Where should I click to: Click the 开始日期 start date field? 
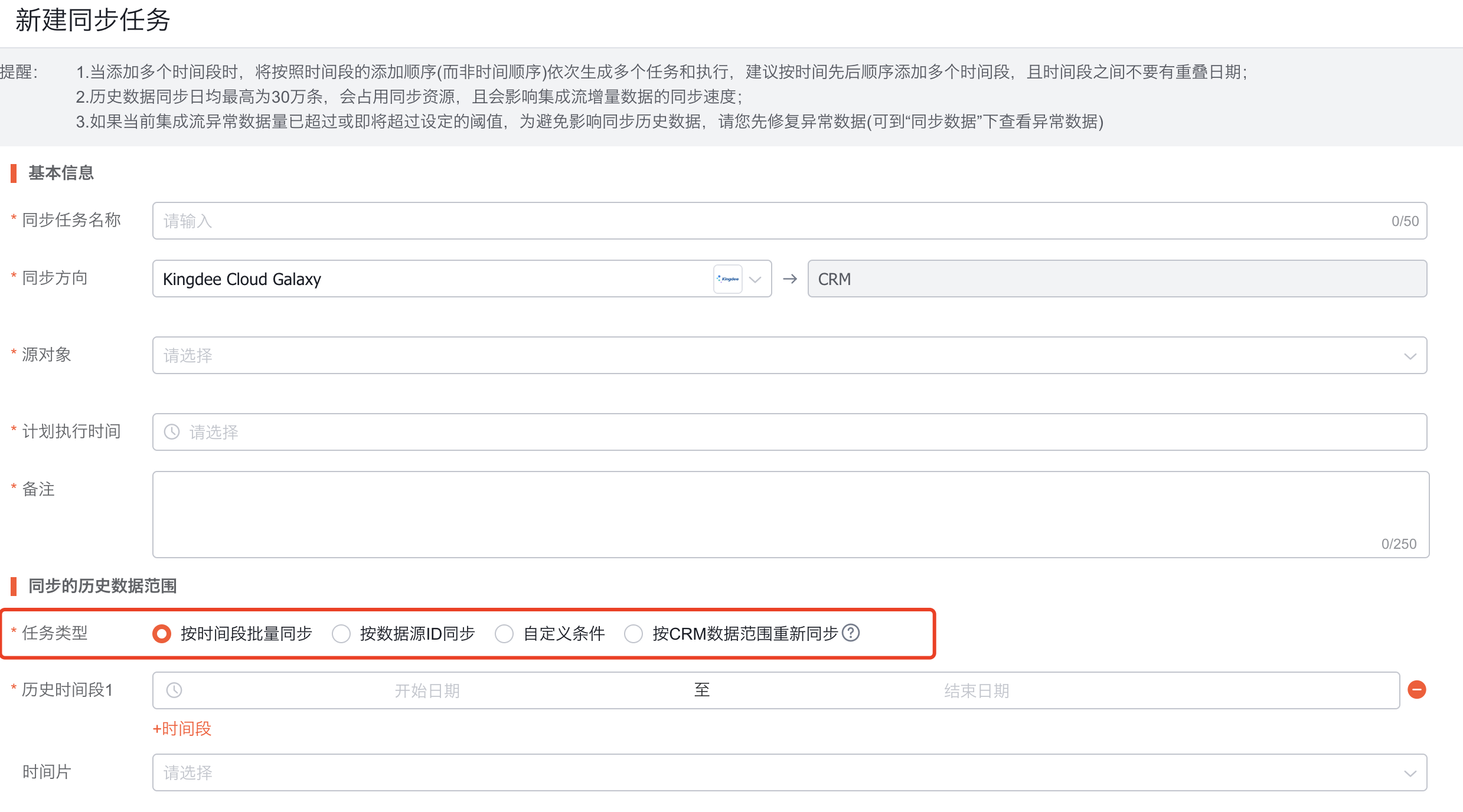[x=427, y=690]
